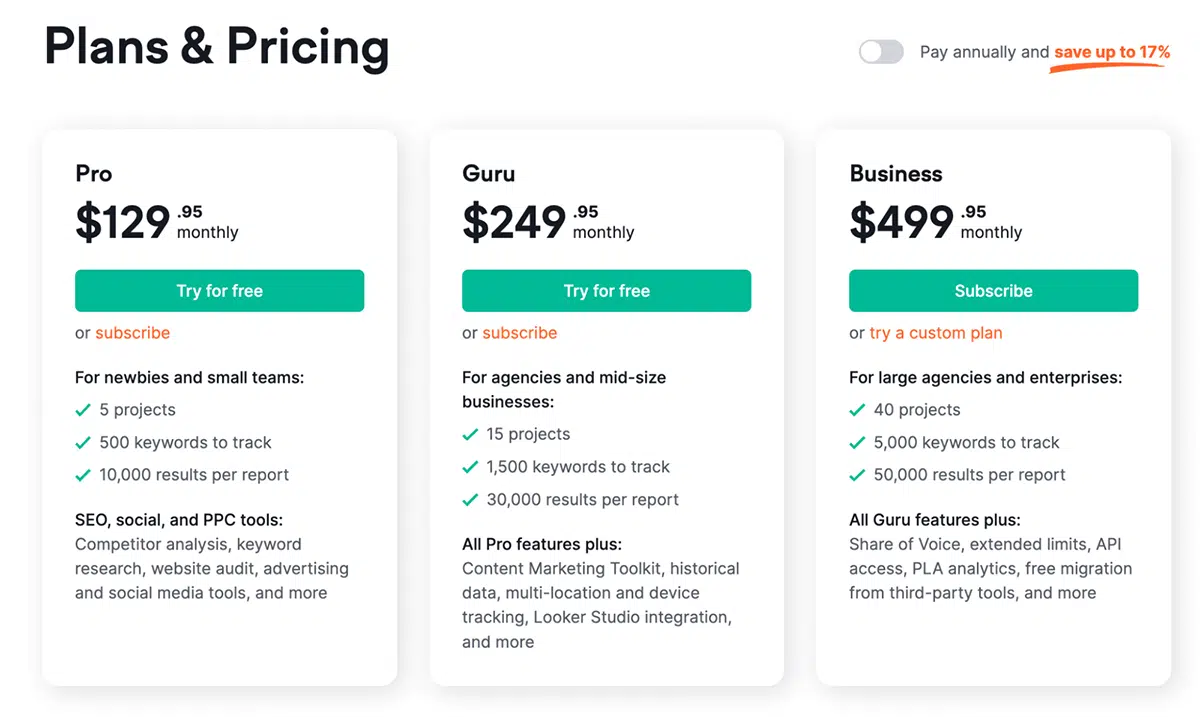The width and height of the screenshot is (1200, 717).
Task: Click checkmark beside 50,000 results per report
Action: click(x=857, y=475)
